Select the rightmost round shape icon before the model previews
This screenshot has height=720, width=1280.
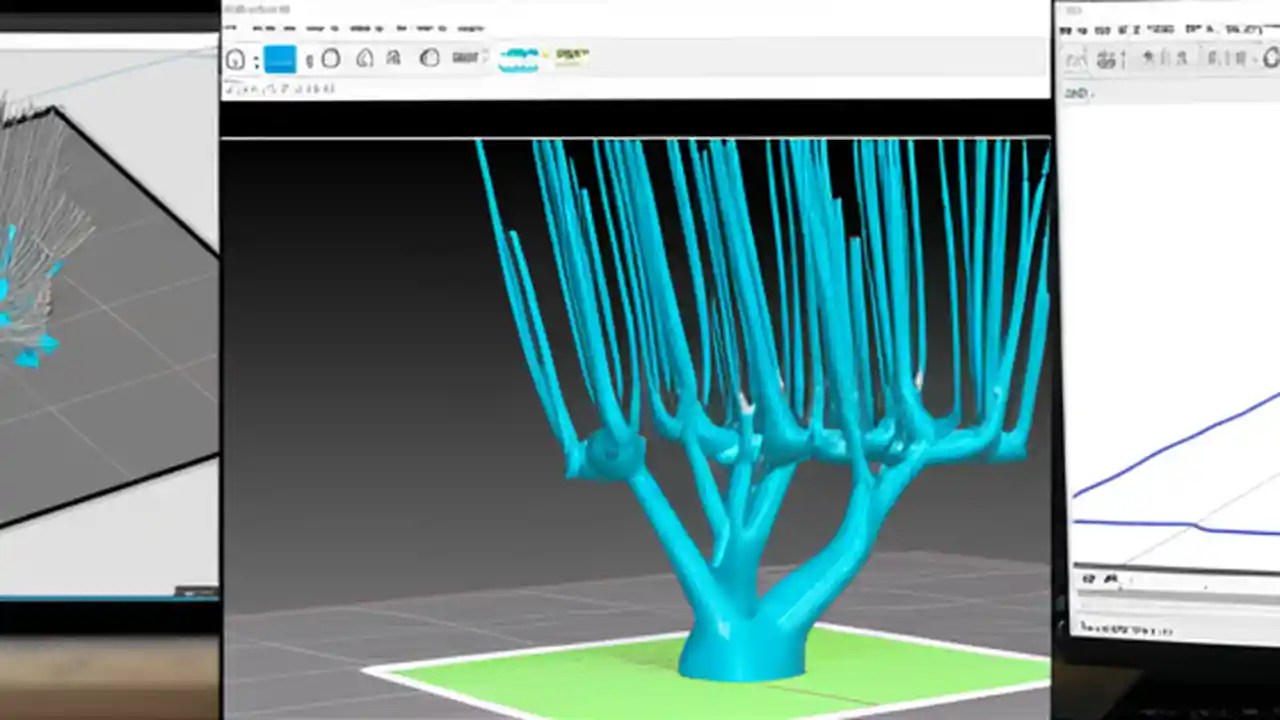428,58
